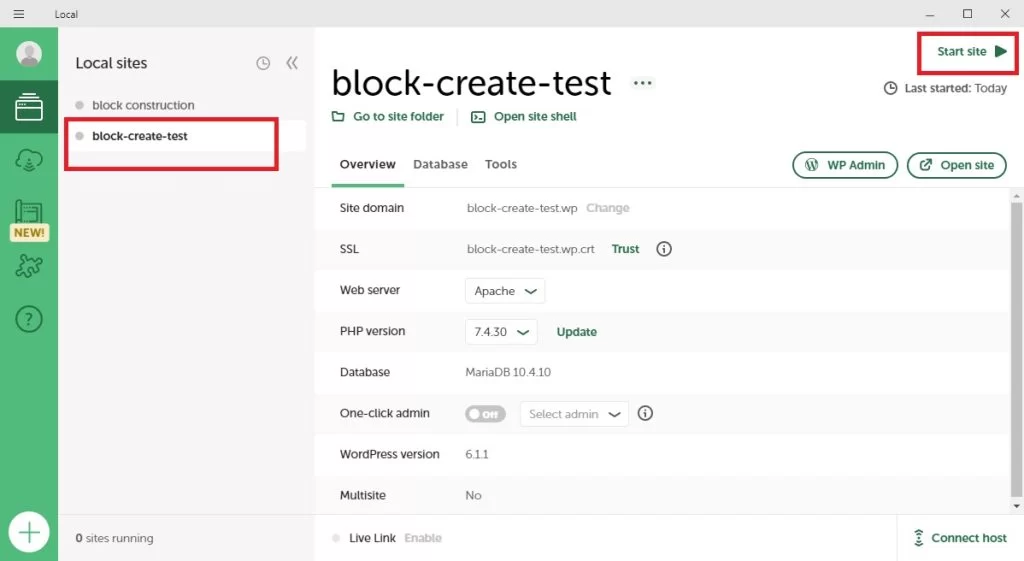
Task: Collapse the Local sites sidebar
Action: (292, 63)
